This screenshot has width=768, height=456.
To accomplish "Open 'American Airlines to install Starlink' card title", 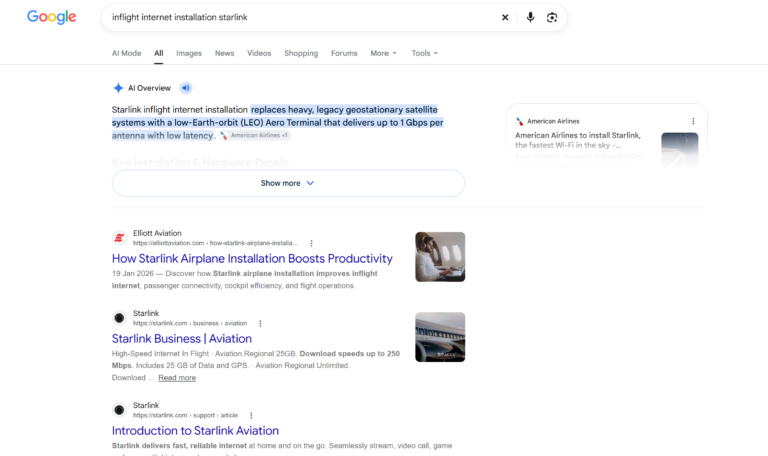I will tap(578, 140).
